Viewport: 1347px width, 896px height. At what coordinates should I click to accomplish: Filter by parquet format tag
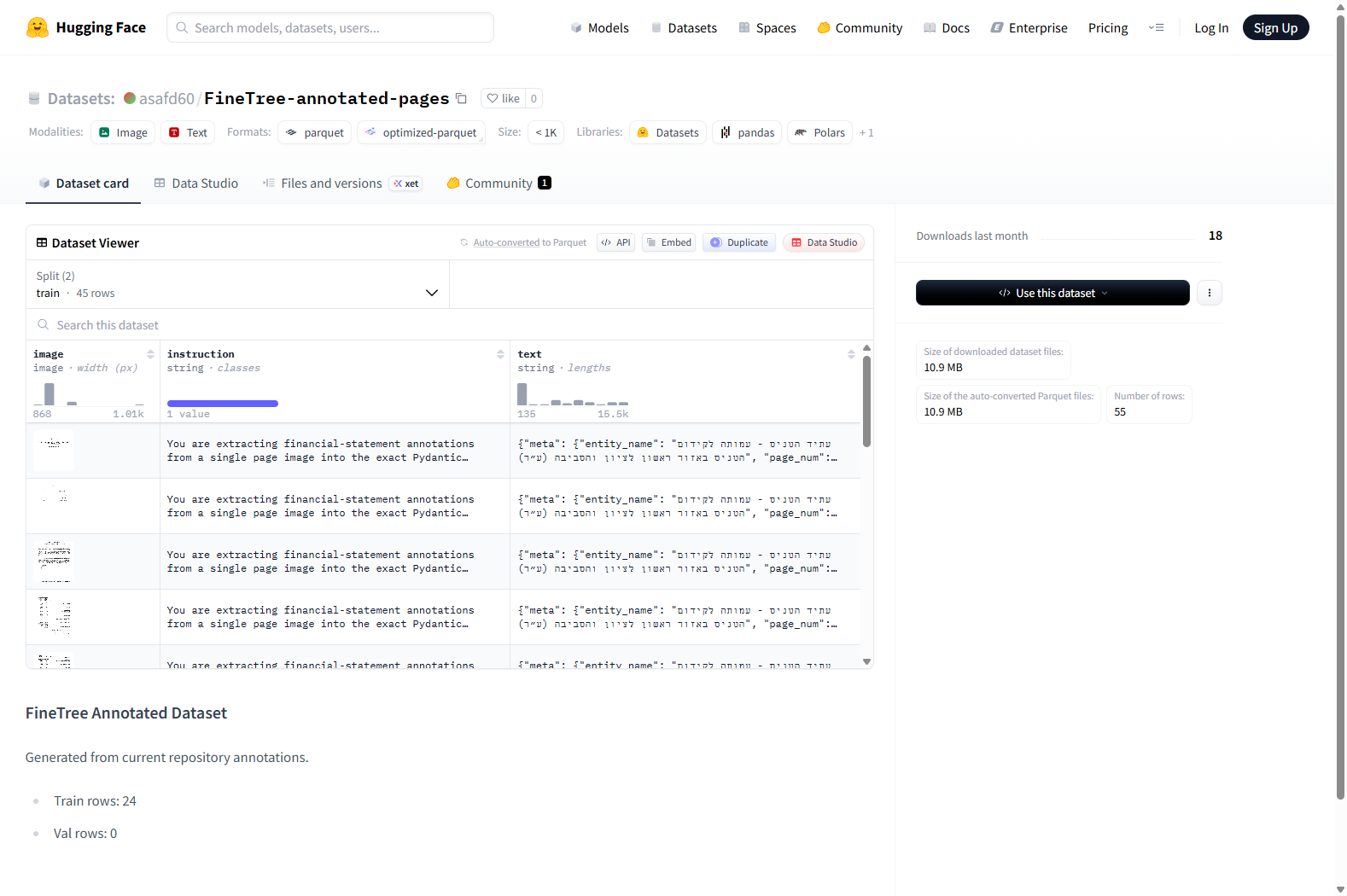(x=315, y=132)
